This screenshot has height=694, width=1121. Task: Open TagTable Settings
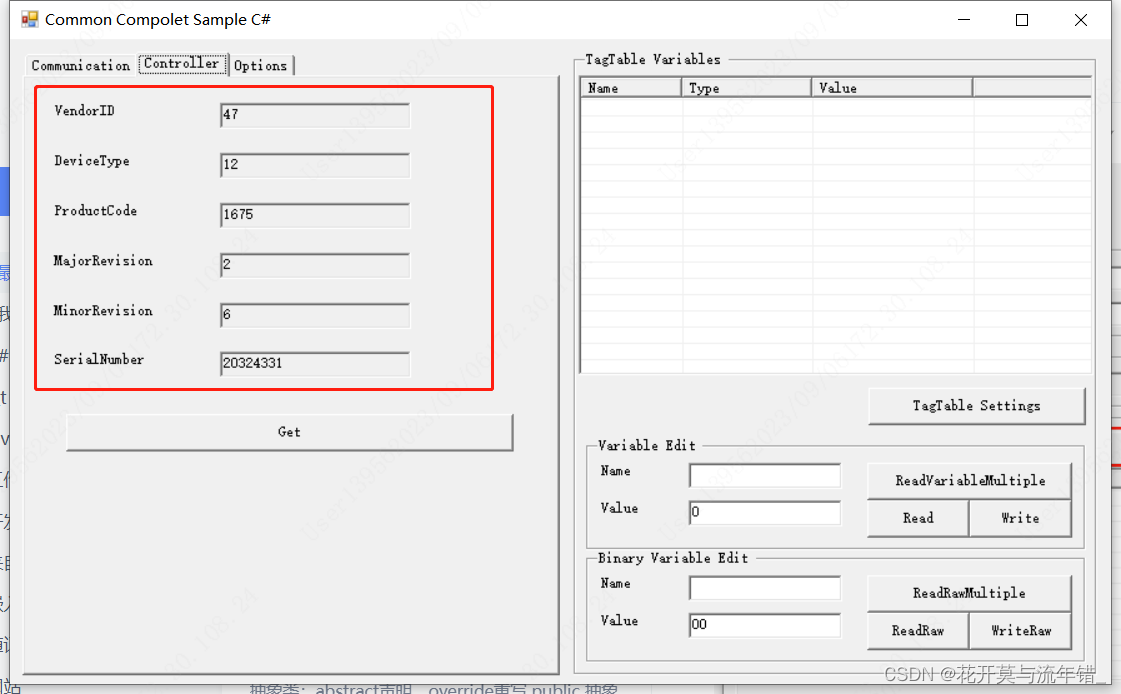pos(977,406)
